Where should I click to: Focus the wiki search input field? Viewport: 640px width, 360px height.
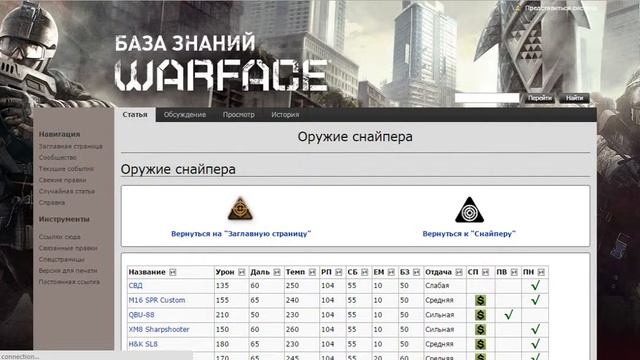pyautogui.click(x=487, y=98)
